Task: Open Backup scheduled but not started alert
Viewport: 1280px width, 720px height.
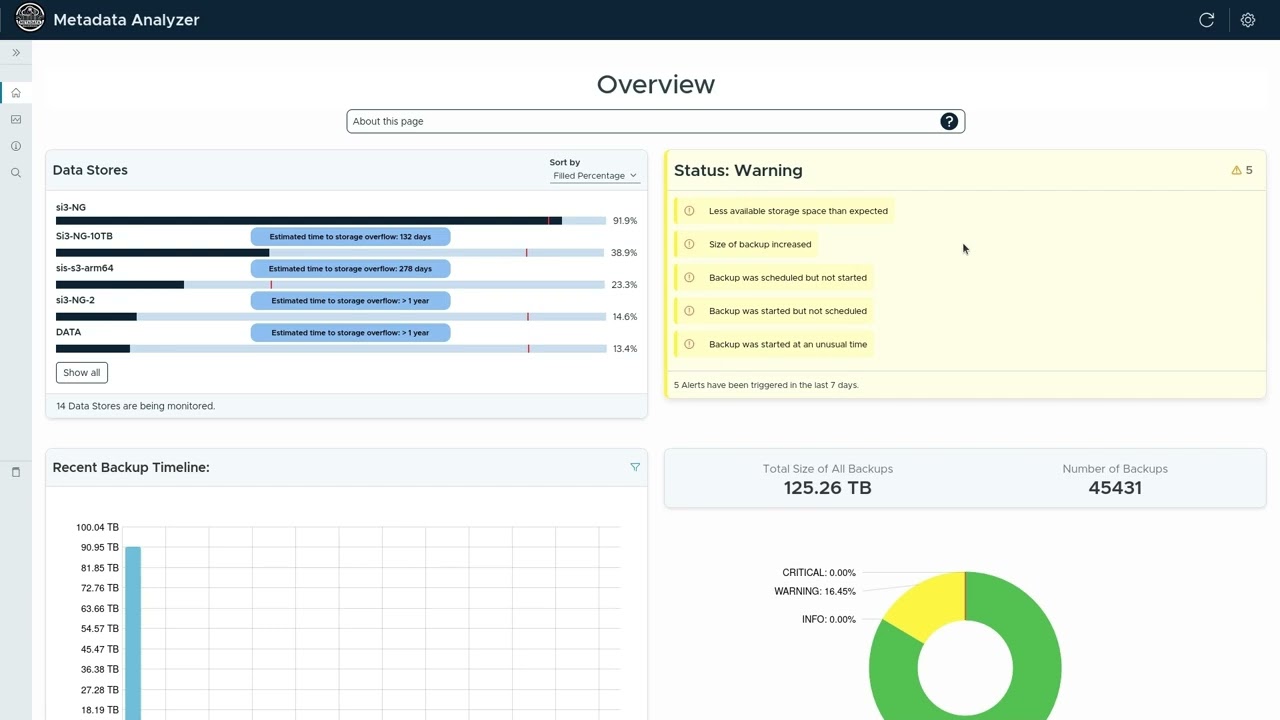Action: 773,278
